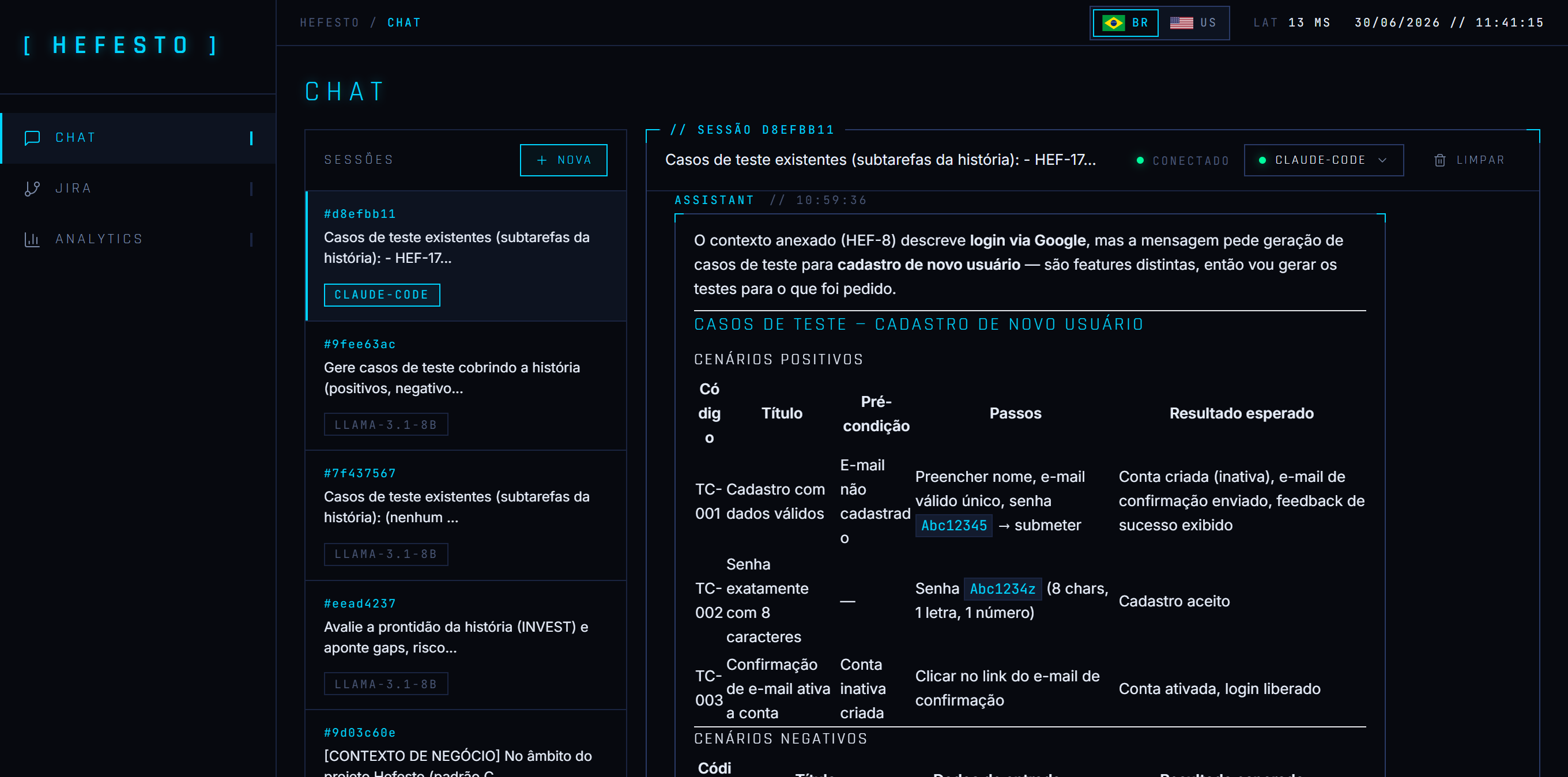This screenshot has width=1568, height=777.
Task: Open the Jira menu item
Action: tap(138, 188)
